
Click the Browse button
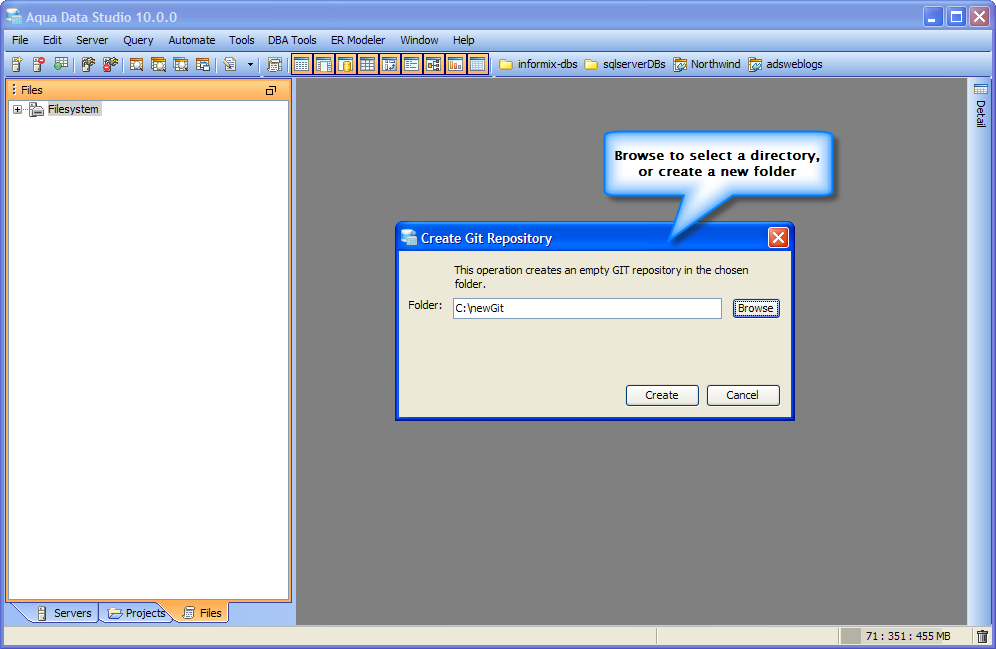[x=756, y=308]
